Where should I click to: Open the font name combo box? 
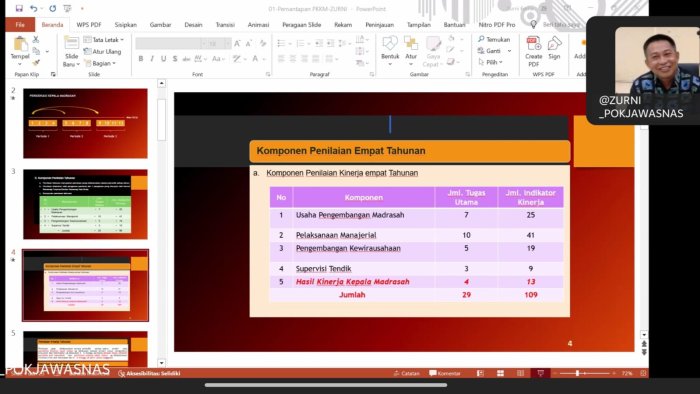171,43
